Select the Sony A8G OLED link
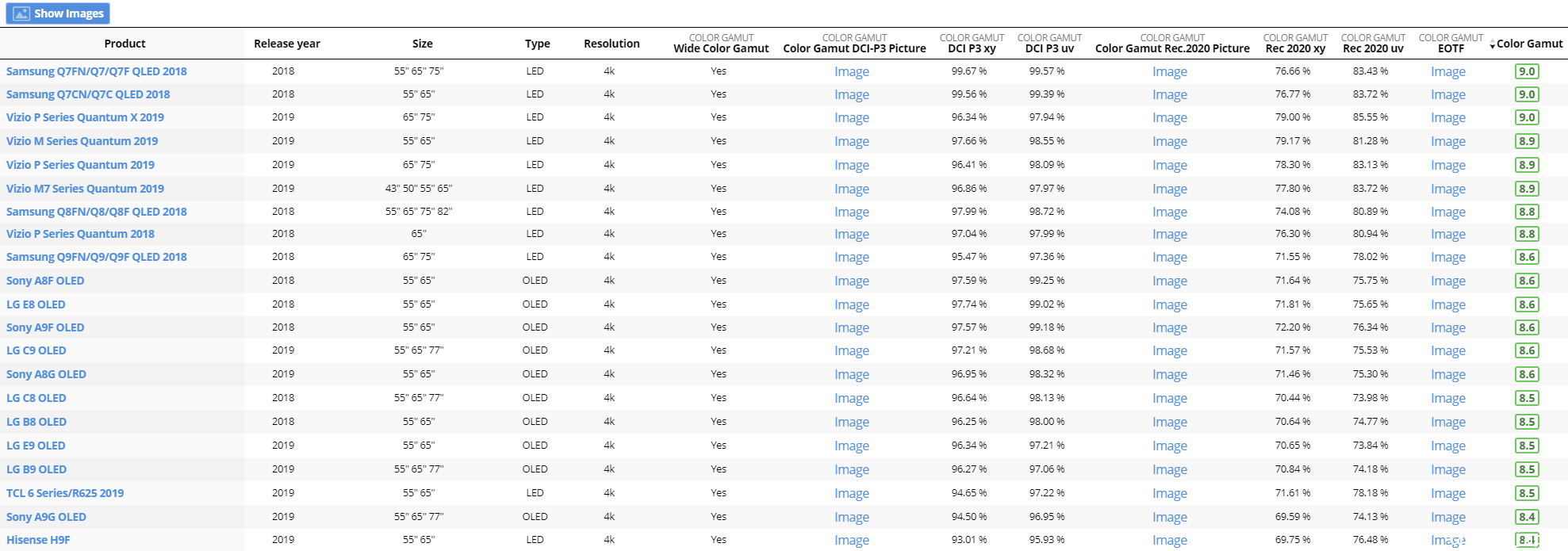The image size is (1568, 551). pyautogui.click(x=46, y=374)
